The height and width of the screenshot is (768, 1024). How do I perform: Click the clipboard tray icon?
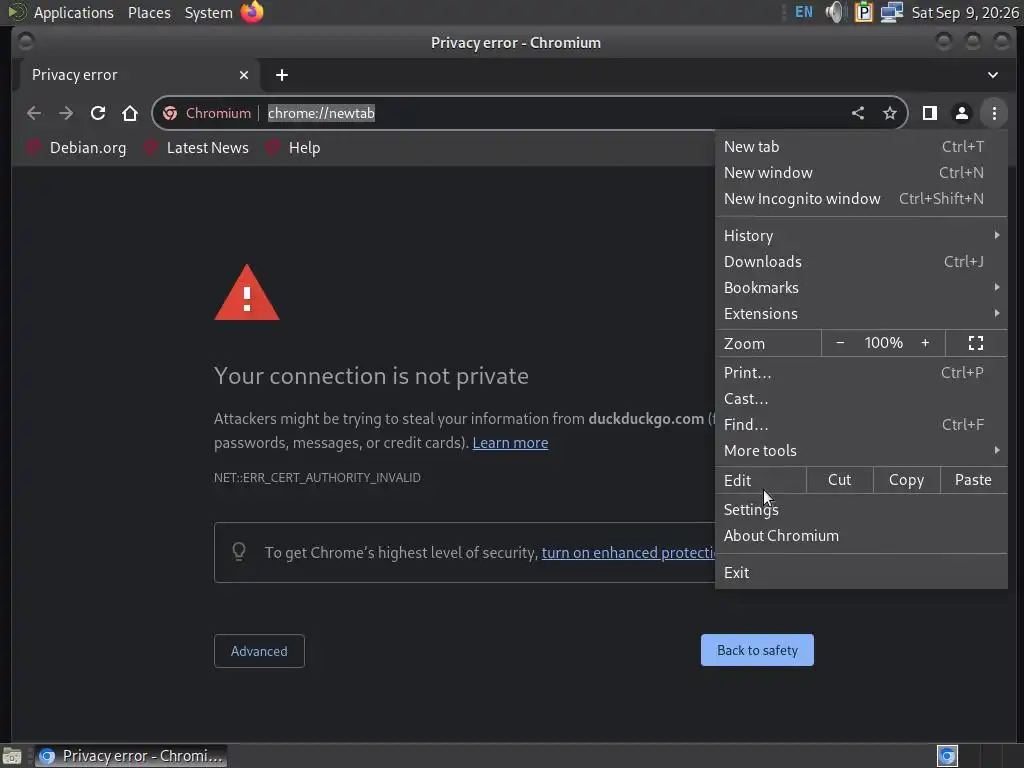[863, 12]
